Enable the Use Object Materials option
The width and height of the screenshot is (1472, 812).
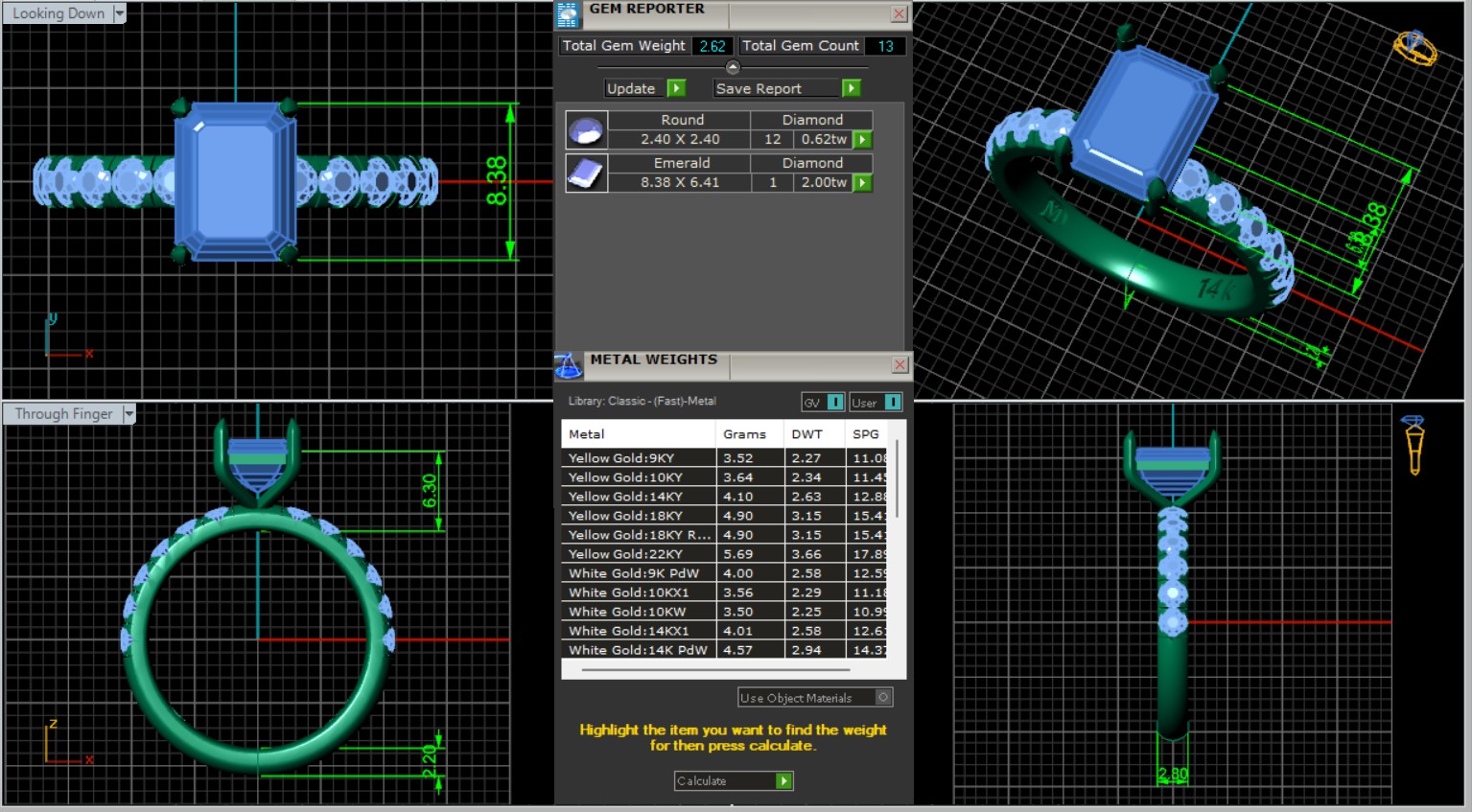tap(883, 697)
